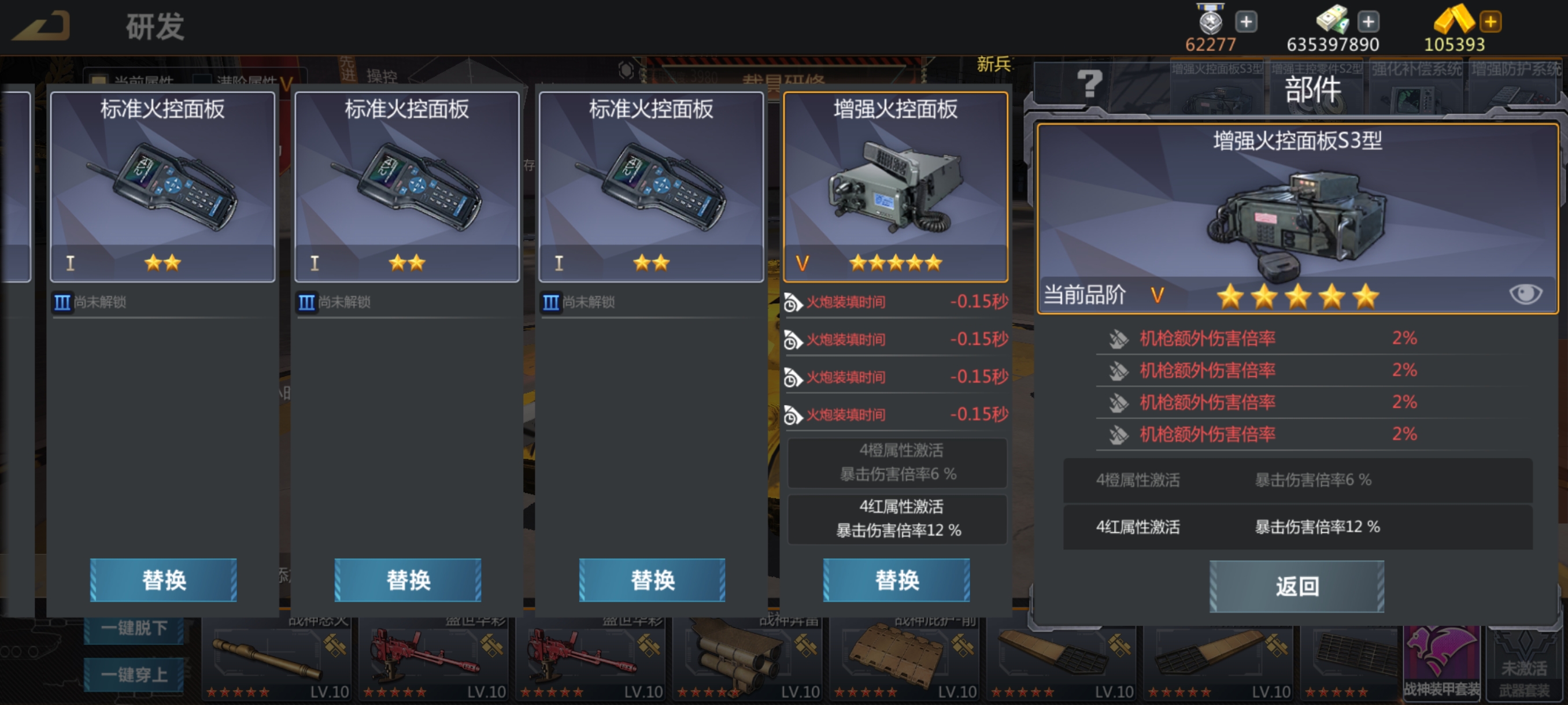Select the 增强火控面板 five-star card
1568x705 pixels.
pos(896,186)
